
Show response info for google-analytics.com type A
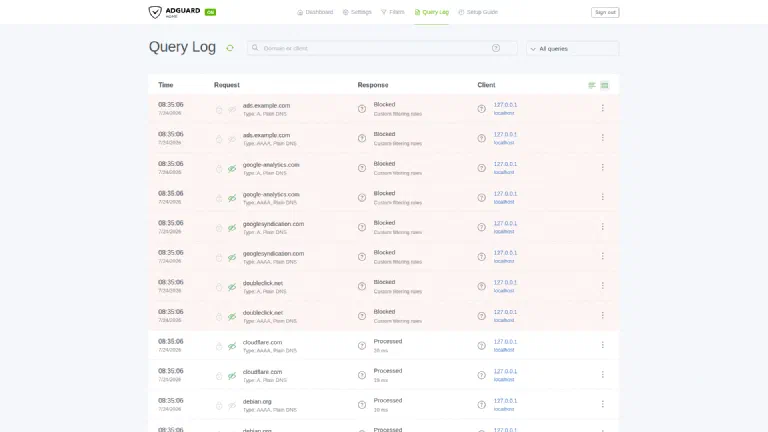[x=362, y=168]
